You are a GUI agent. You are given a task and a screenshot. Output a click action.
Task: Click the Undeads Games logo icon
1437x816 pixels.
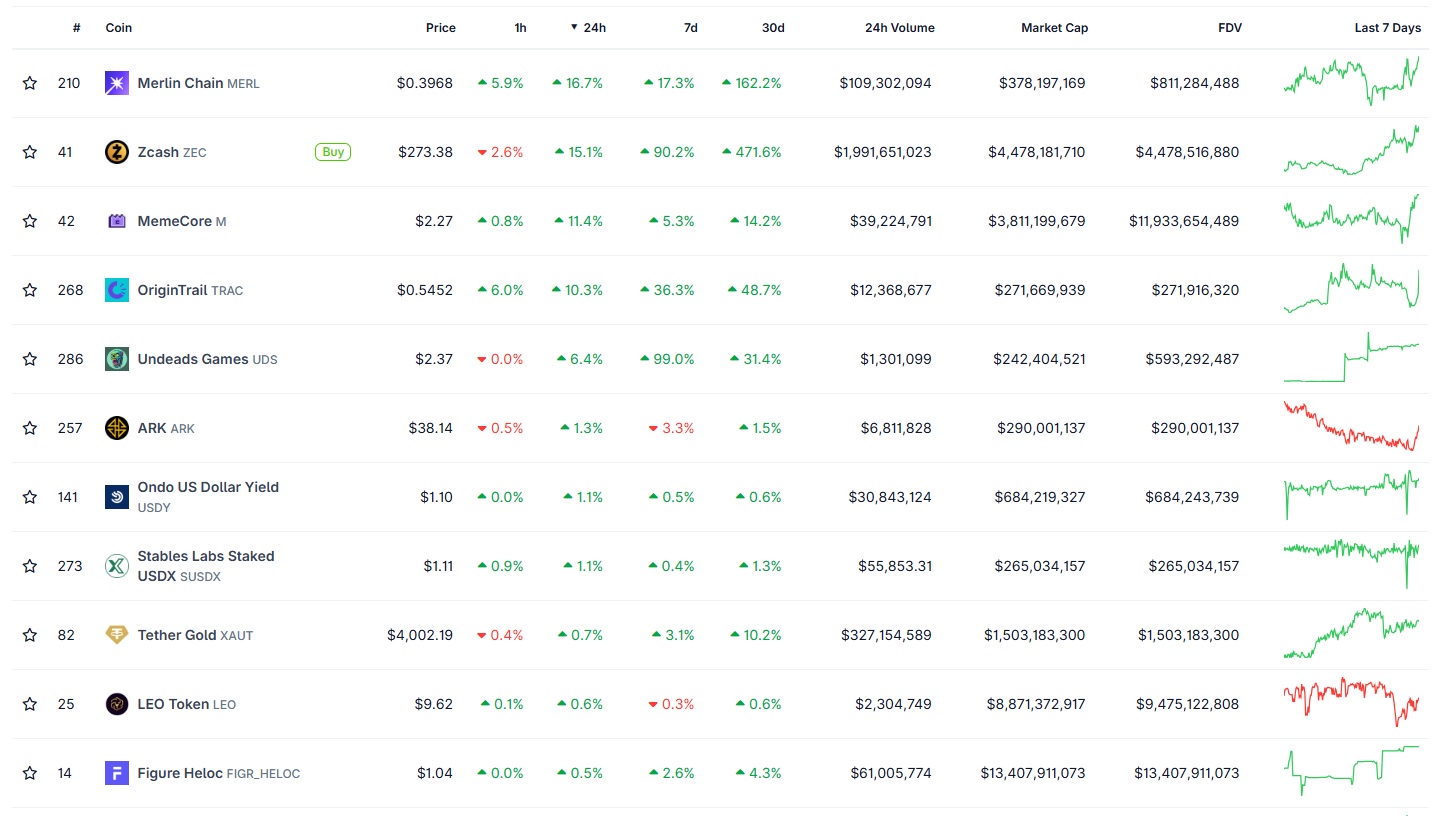point(117,359)
